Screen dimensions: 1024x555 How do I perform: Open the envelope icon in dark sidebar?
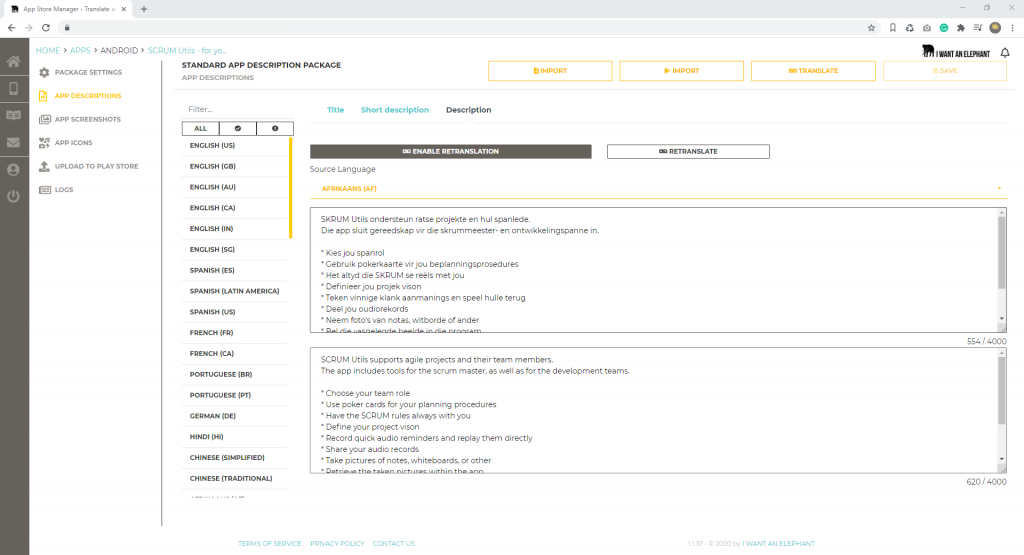click(14, 142)
